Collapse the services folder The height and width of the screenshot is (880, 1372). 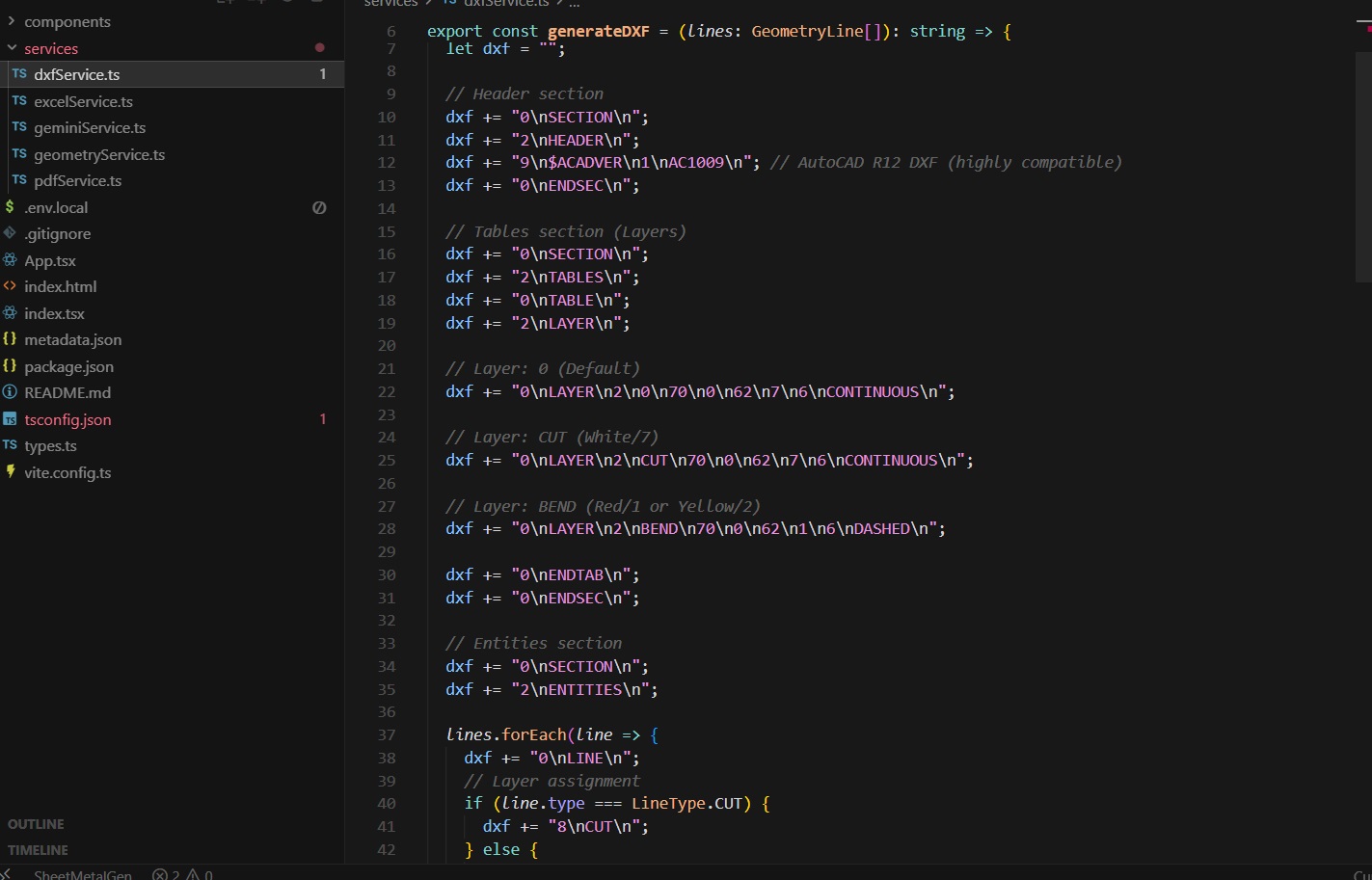tap(51, 48)
